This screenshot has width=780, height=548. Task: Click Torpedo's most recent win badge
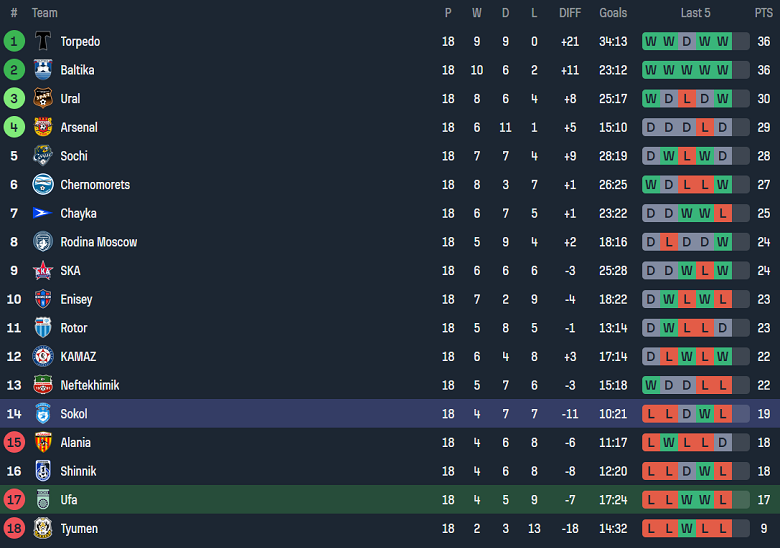coord(722,41)
